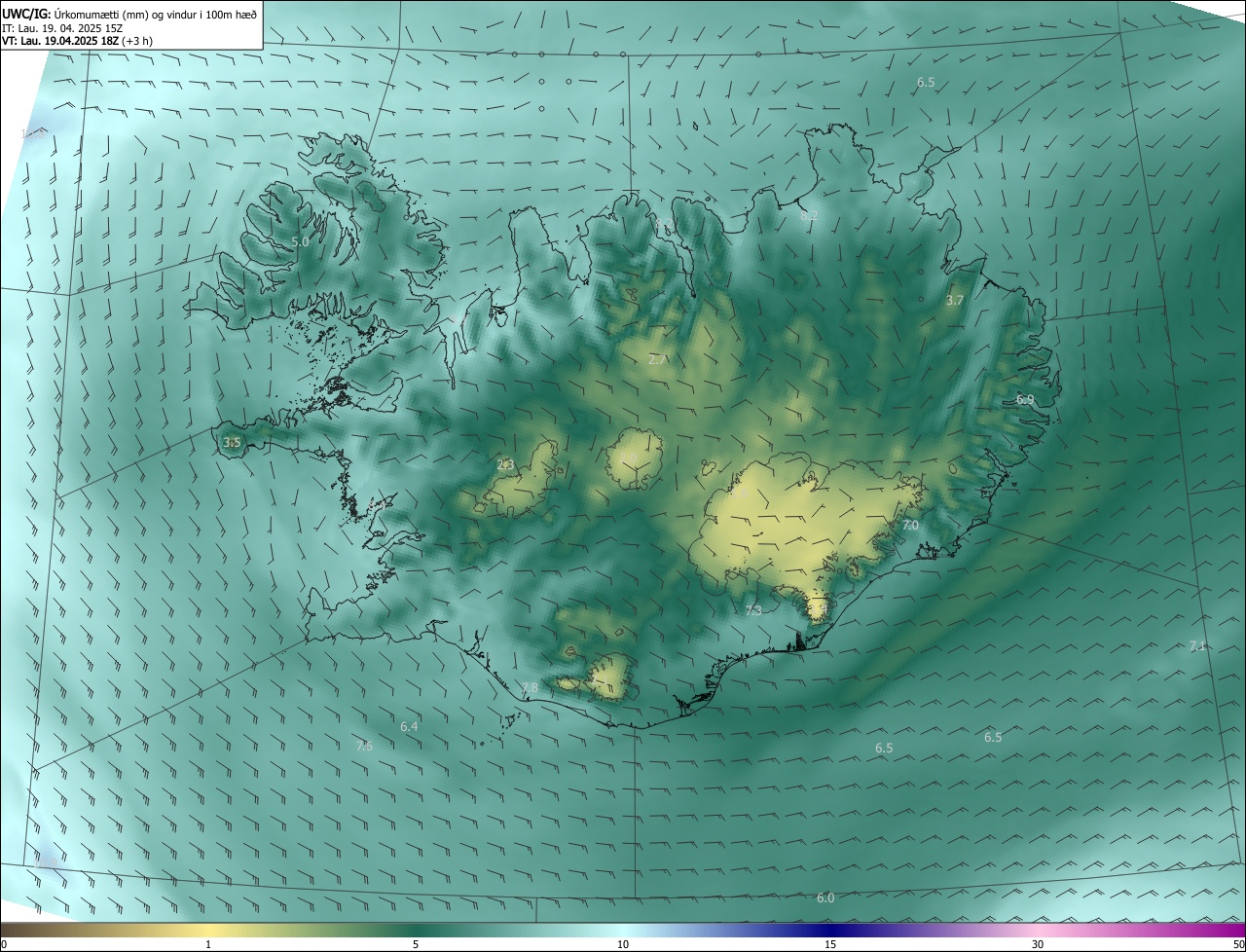Viewport: 1246px width, 952px height.
Task: Click the dark navy band of the colorbar
Action: click(x=830, y=931)
